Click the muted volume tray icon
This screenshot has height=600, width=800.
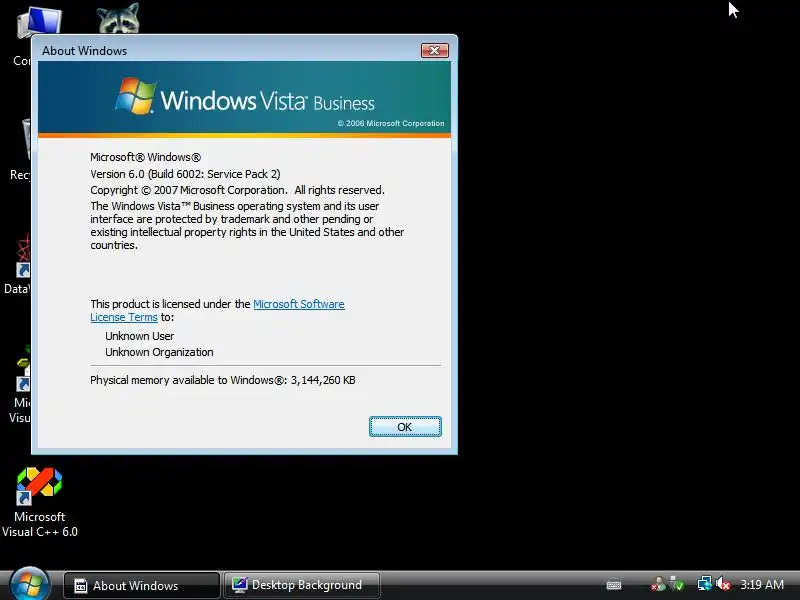pyautogui.click(x=723, y=584)
